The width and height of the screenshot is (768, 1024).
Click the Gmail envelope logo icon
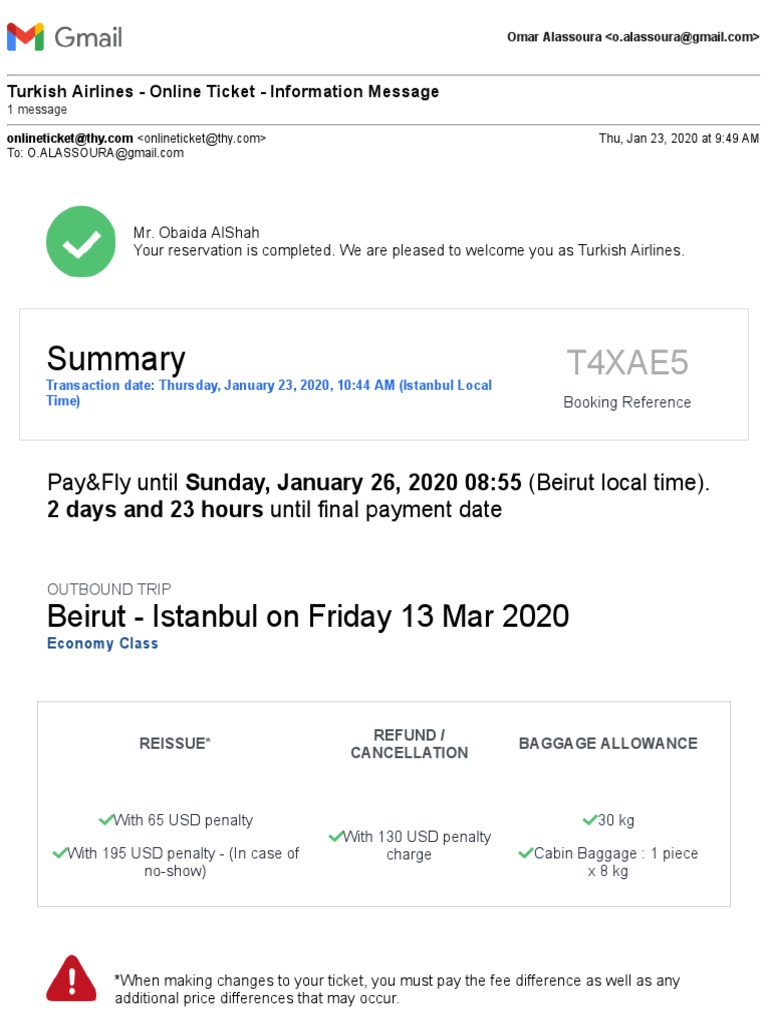[x=25, y=37]
